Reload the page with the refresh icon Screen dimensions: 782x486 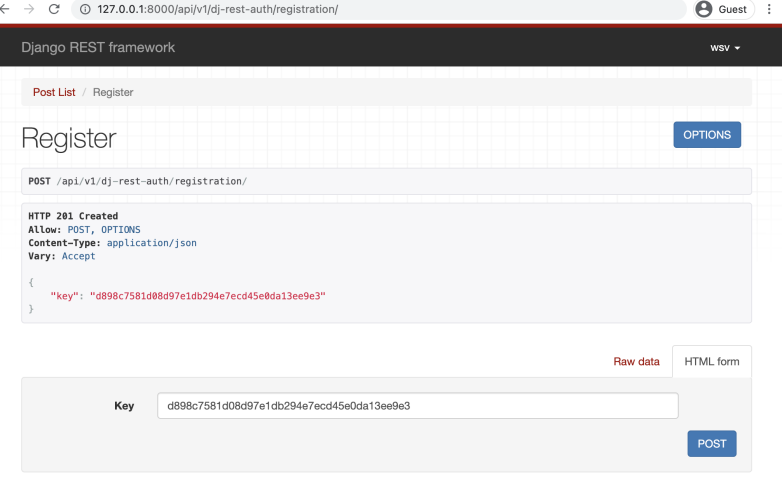click(x=54, y=9)
